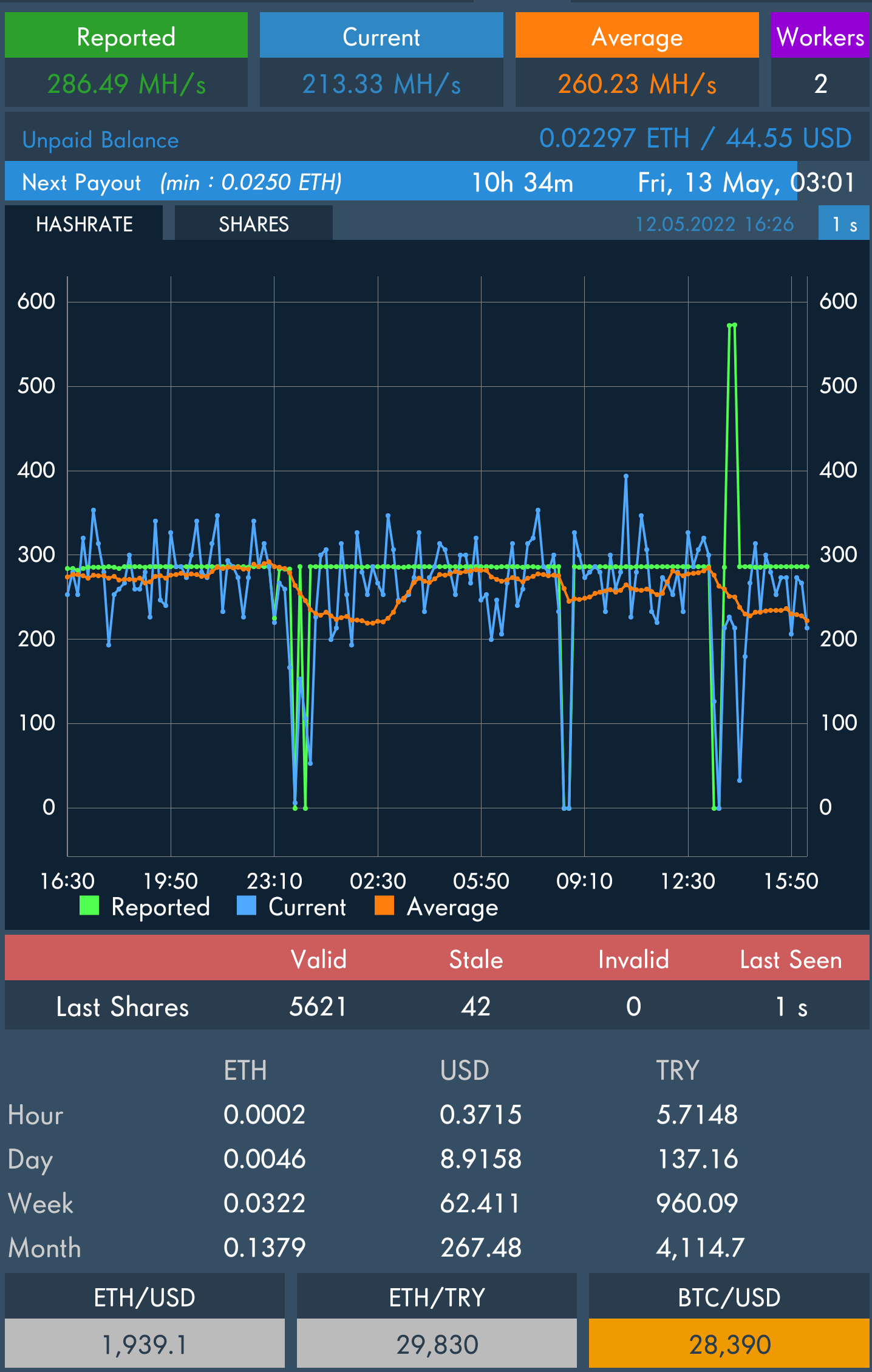
Task: Tap the Reported legend label
Action: (161, 907)
